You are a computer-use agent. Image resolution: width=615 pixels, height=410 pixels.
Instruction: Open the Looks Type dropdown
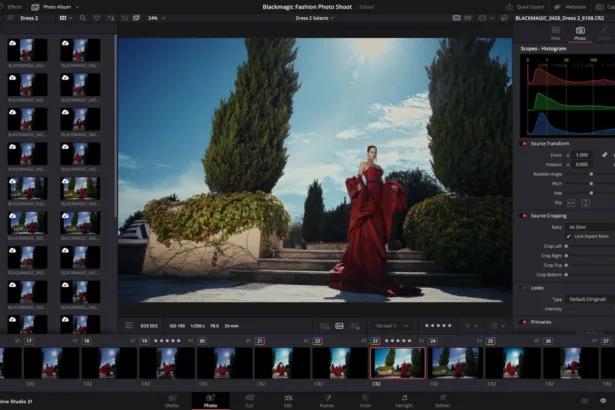click(x=590, y=299)
